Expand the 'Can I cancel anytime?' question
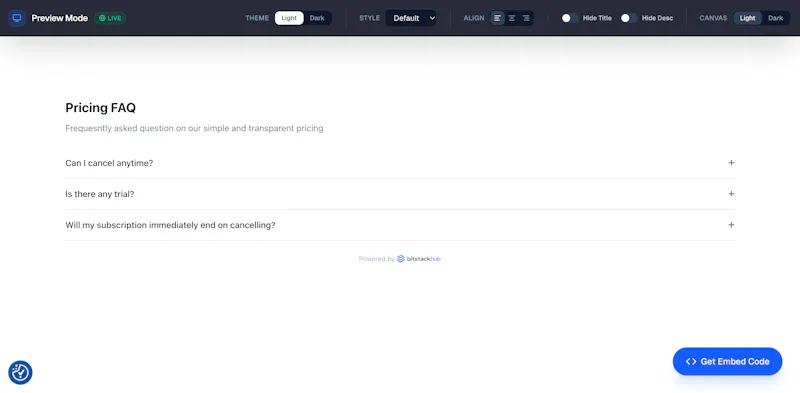 pos(400,163)
